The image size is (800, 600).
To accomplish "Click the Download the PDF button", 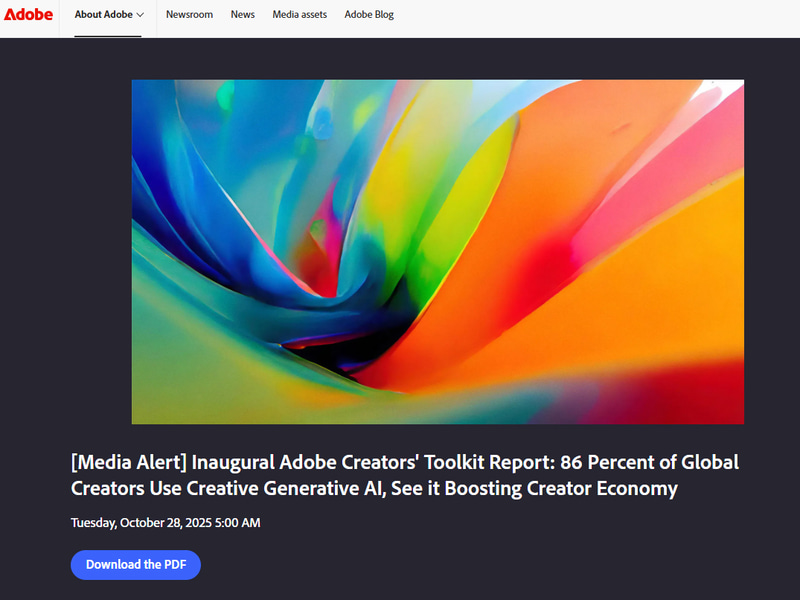I will click(x=136, y=564).
